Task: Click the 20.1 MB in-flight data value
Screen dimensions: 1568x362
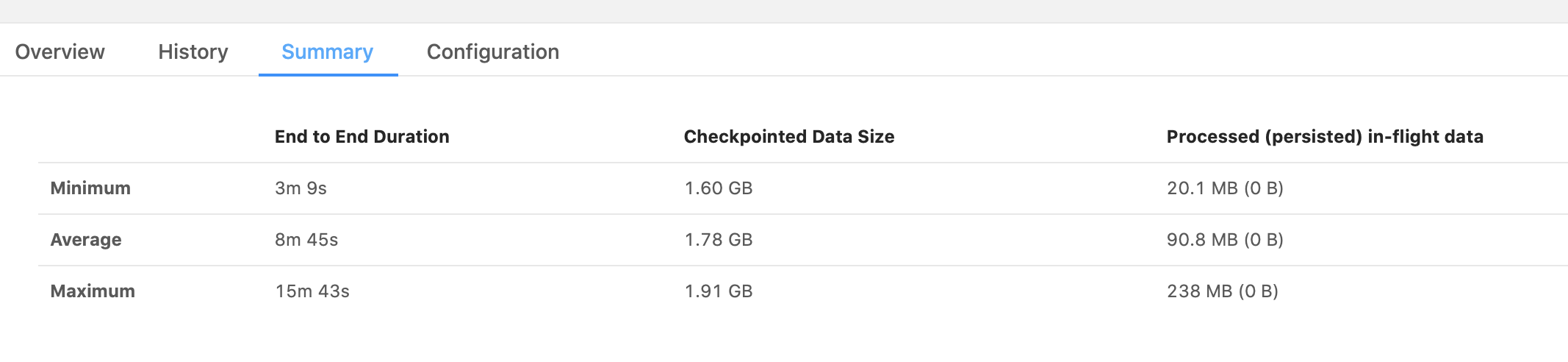Action: point(1202,188)
